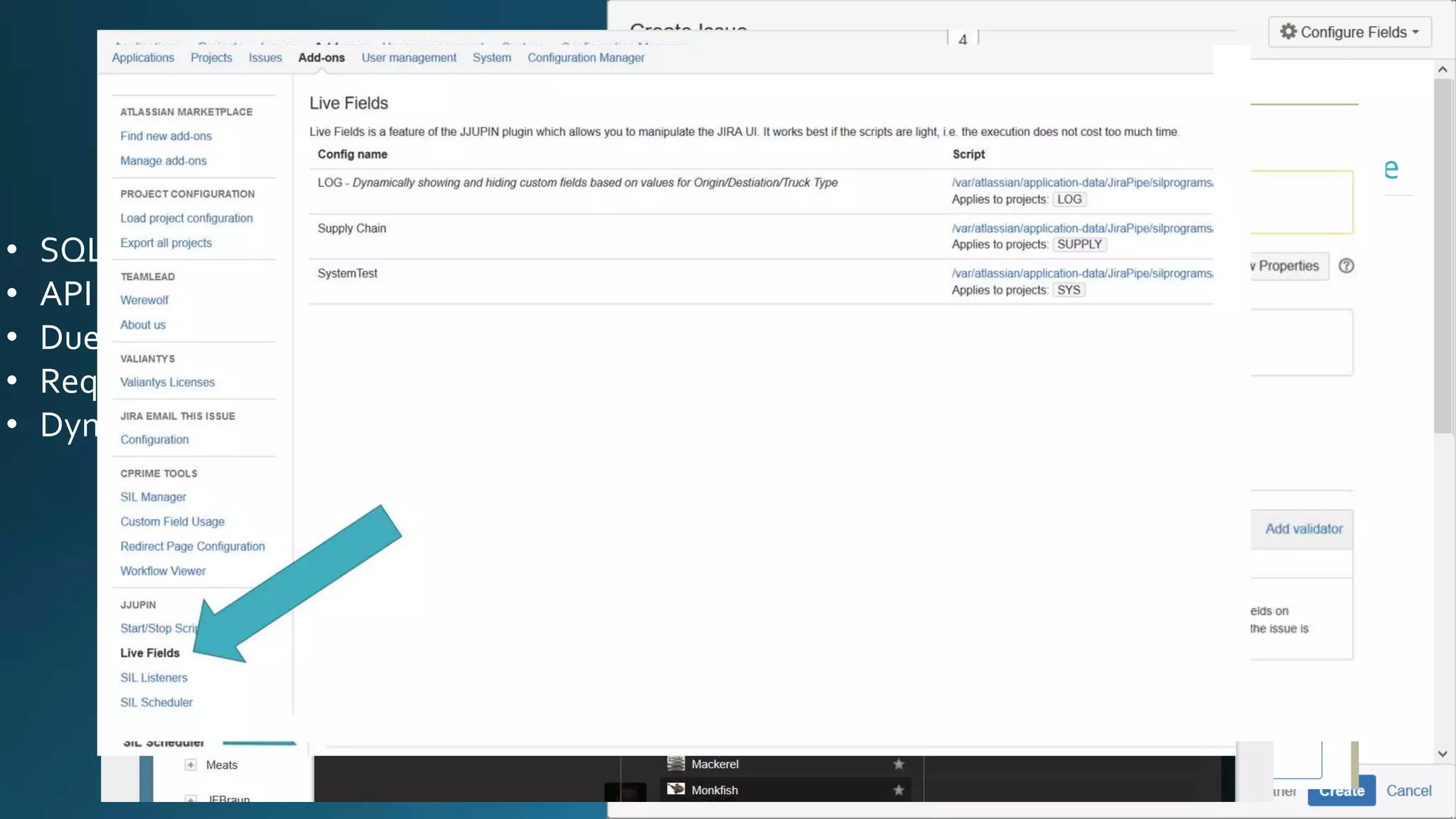Click scrollbar down arrow in Create Issue
The width and height of the screenshot is (1456, 819).
click(x=1442, y=754)
